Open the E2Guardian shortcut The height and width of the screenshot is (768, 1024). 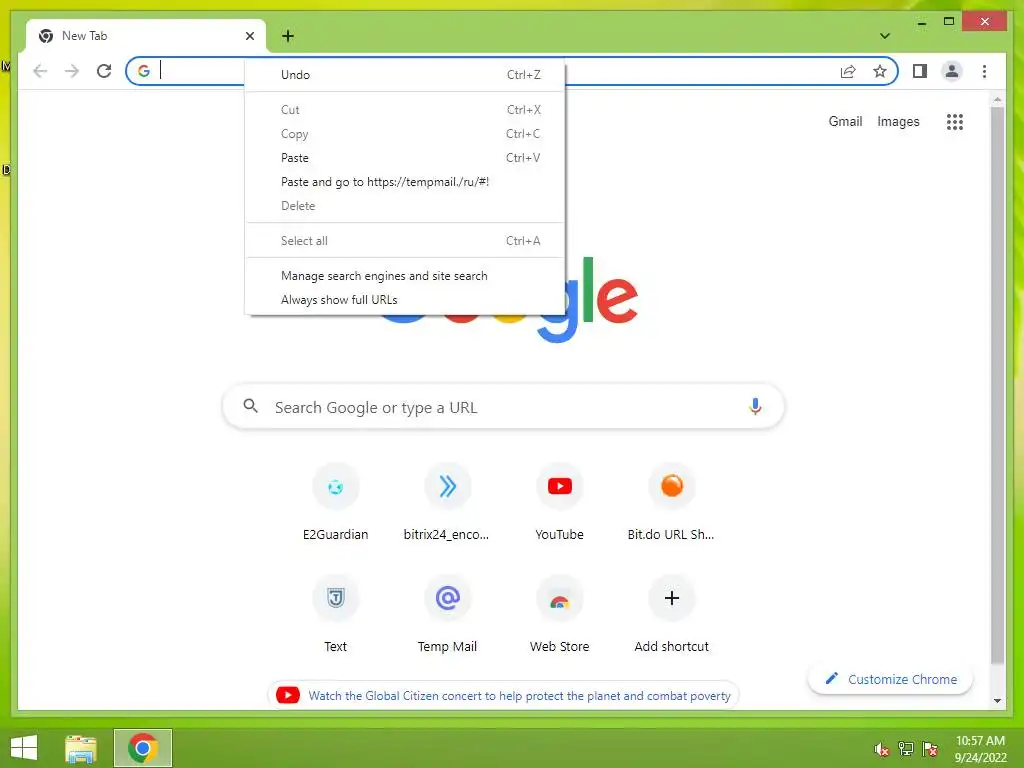[336, 502]
